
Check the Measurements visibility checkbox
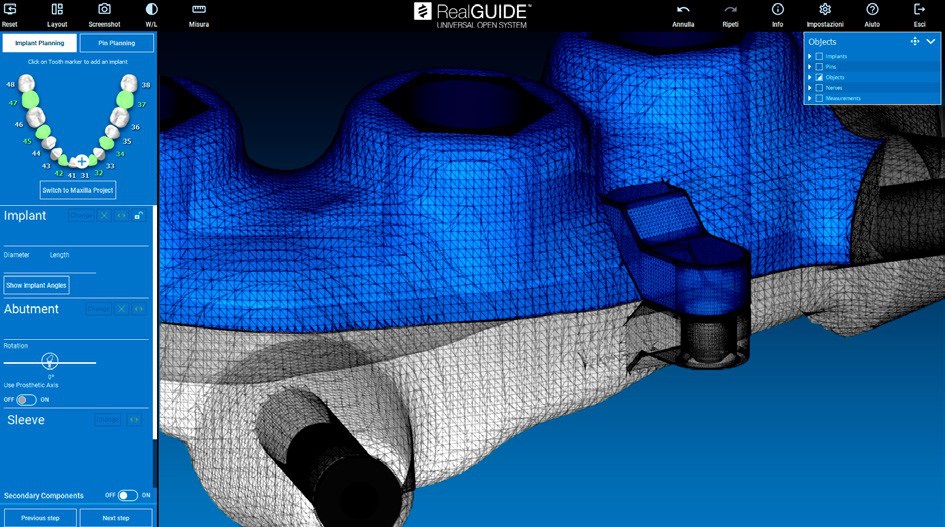pos(819,98)
